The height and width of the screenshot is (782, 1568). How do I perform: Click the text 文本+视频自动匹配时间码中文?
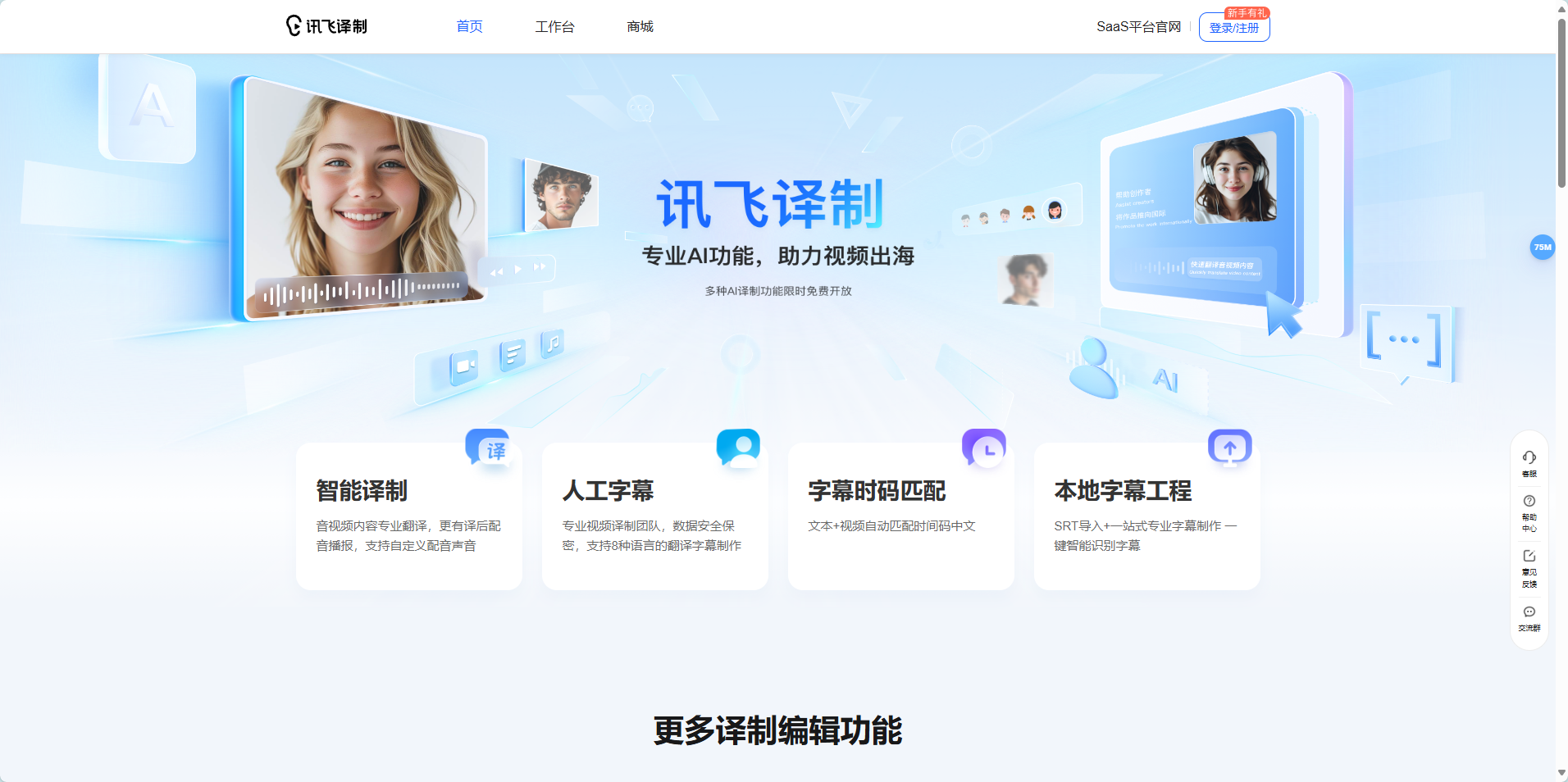(891, 525)
